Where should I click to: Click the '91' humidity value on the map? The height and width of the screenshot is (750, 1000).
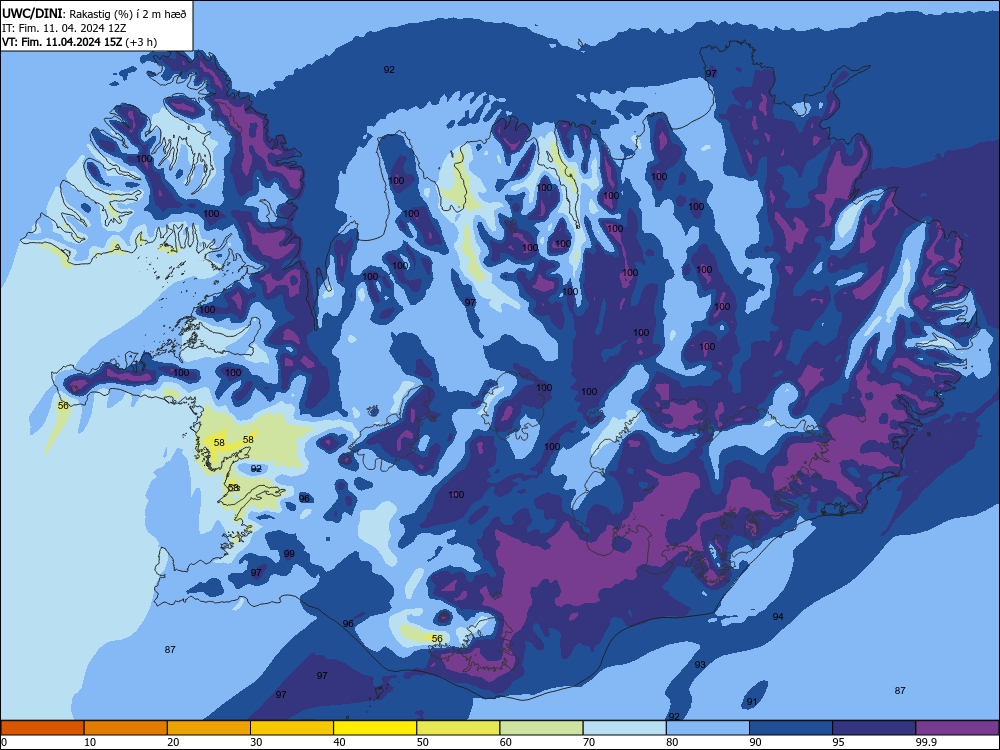point(753,702)
